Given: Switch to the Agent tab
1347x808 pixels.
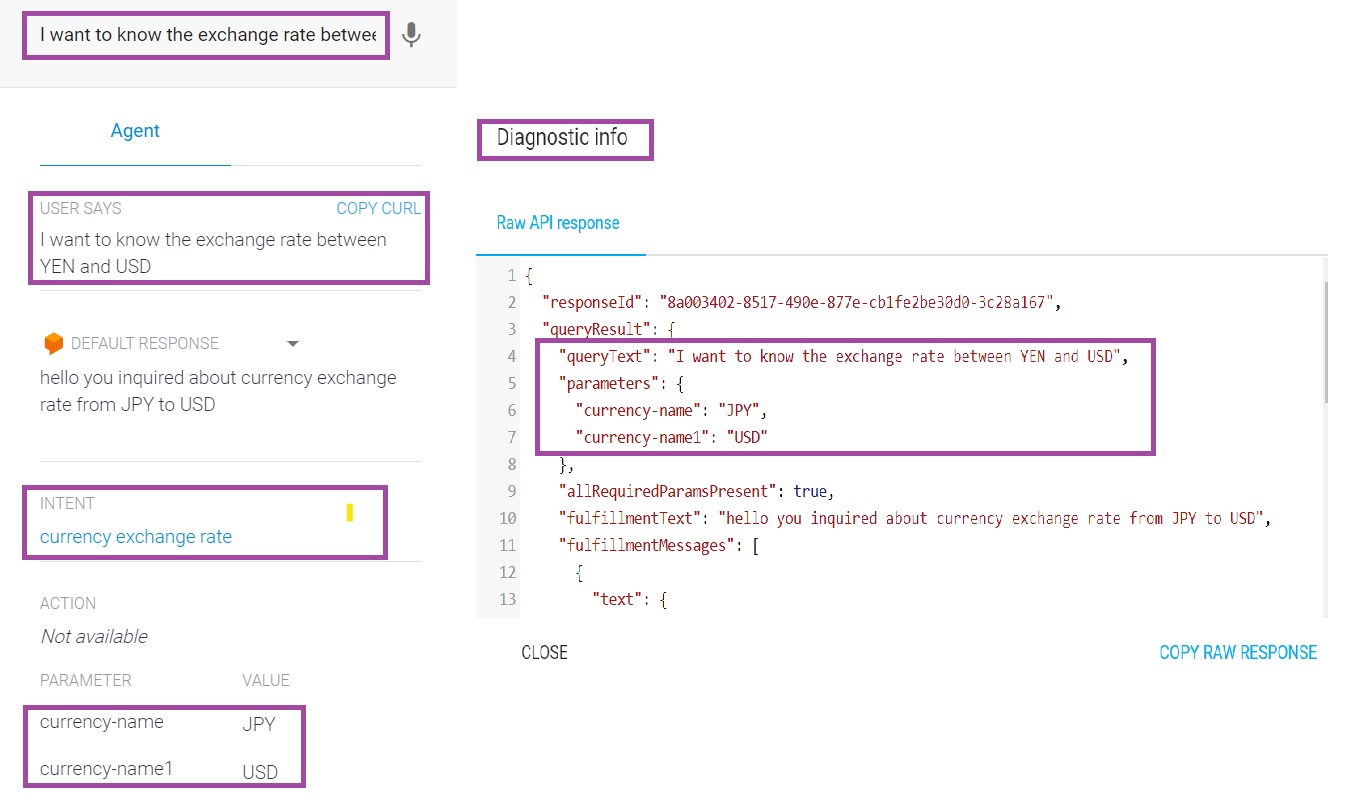Looking at the screenshot, I should pos(135,131).
